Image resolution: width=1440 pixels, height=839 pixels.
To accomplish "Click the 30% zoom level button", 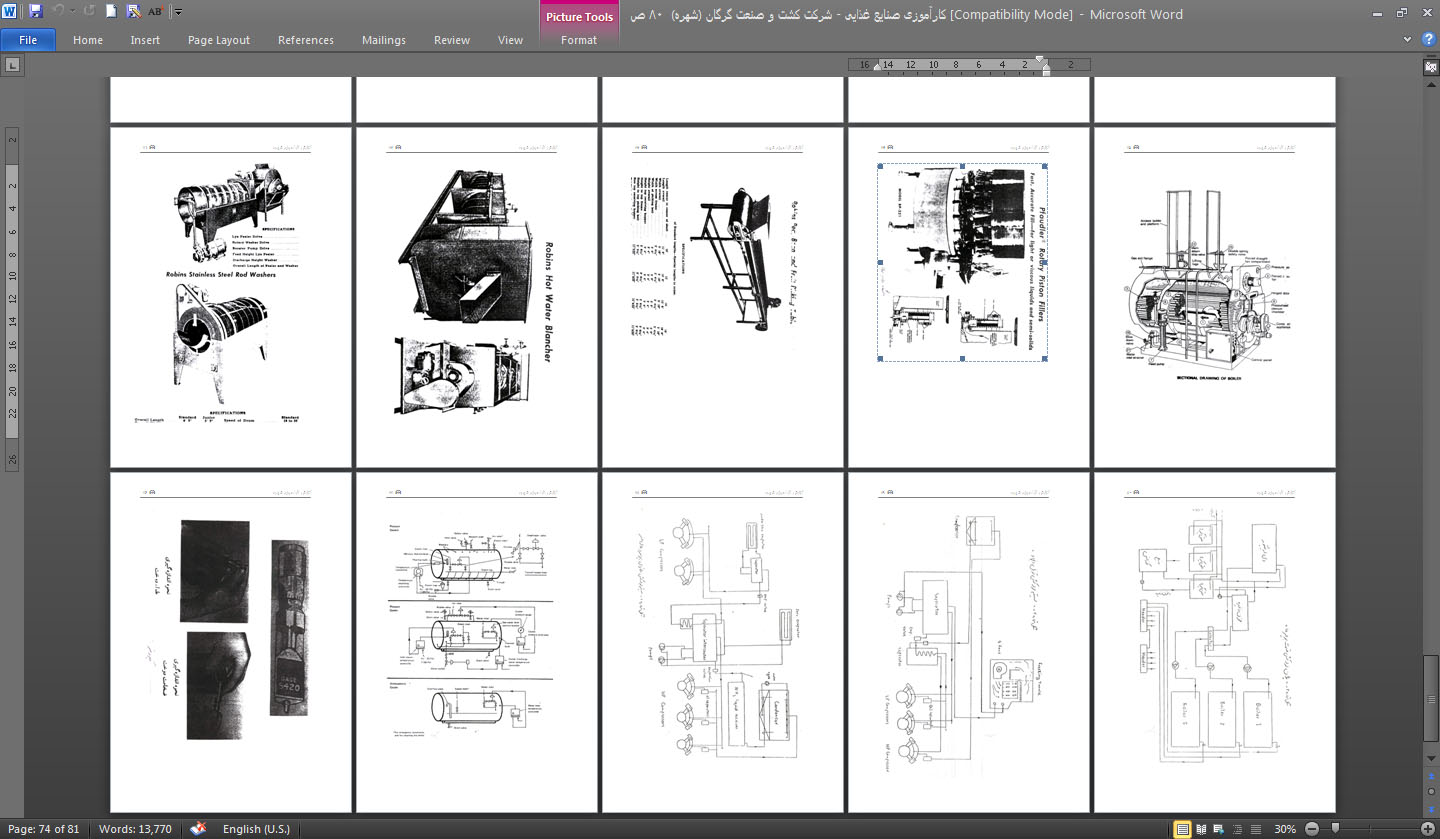I will (x=1285, y=829).
